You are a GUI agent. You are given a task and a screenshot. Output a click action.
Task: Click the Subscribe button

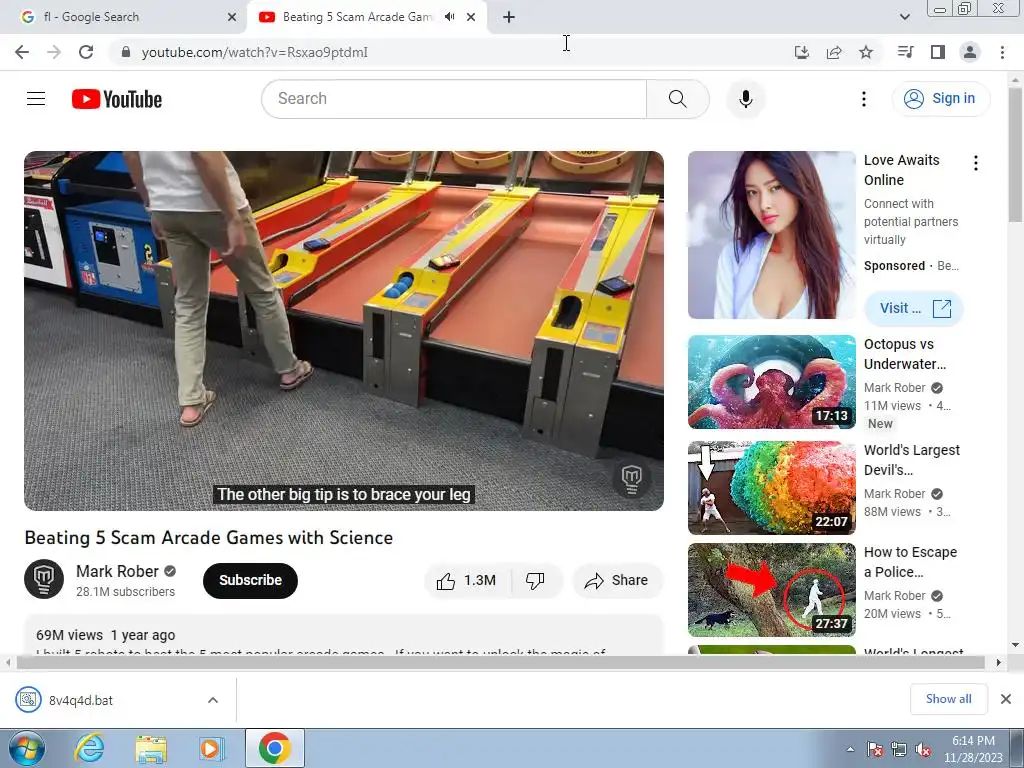(x=250, y=581)
